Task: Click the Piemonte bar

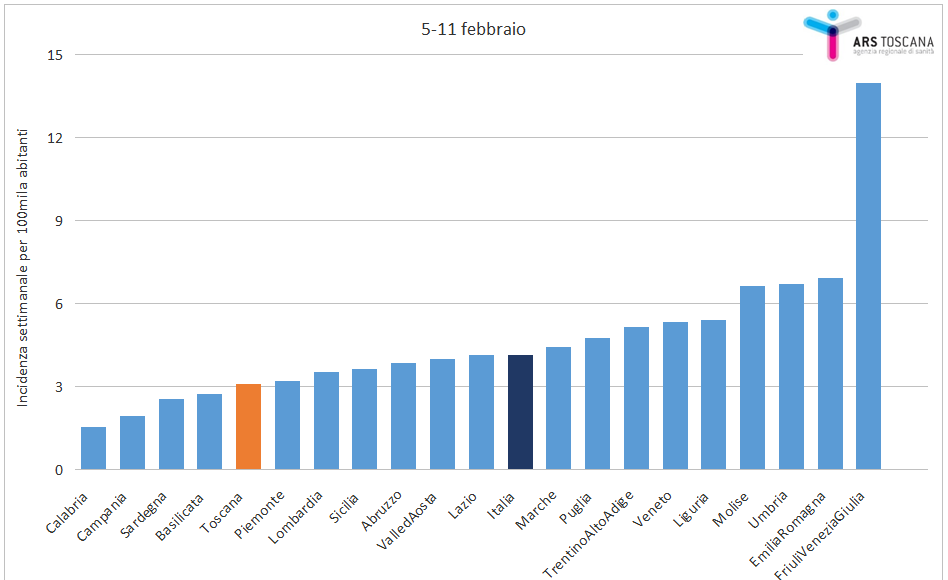Action: pyautogui.click(x=287, y=425)
